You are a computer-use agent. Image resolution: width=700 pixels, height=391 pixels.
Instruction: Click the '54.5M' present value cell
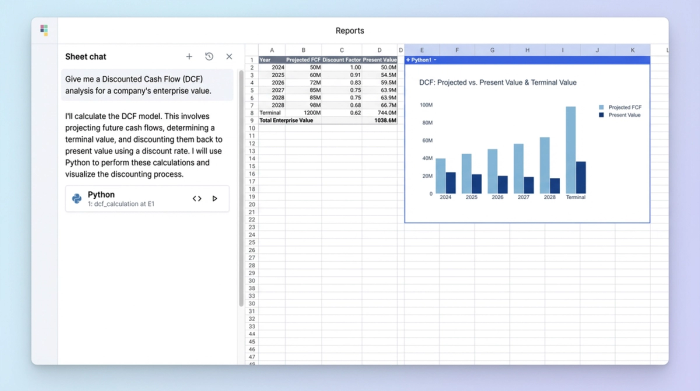point(379,75)
